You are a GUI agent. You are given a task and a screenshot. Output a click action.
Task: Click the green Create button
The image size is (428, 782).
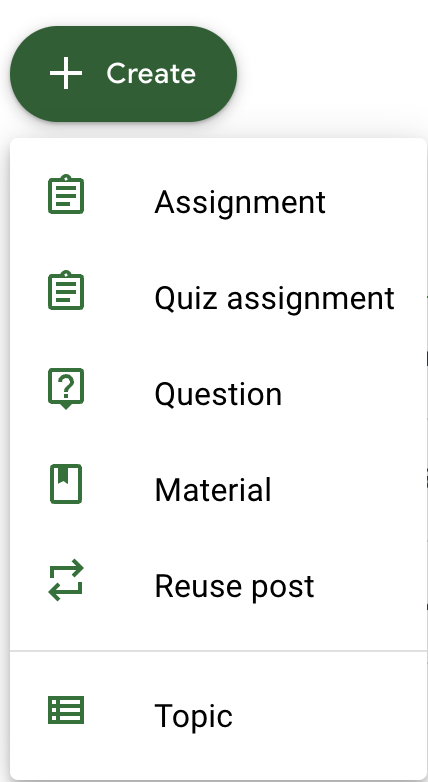pos(123,74)
